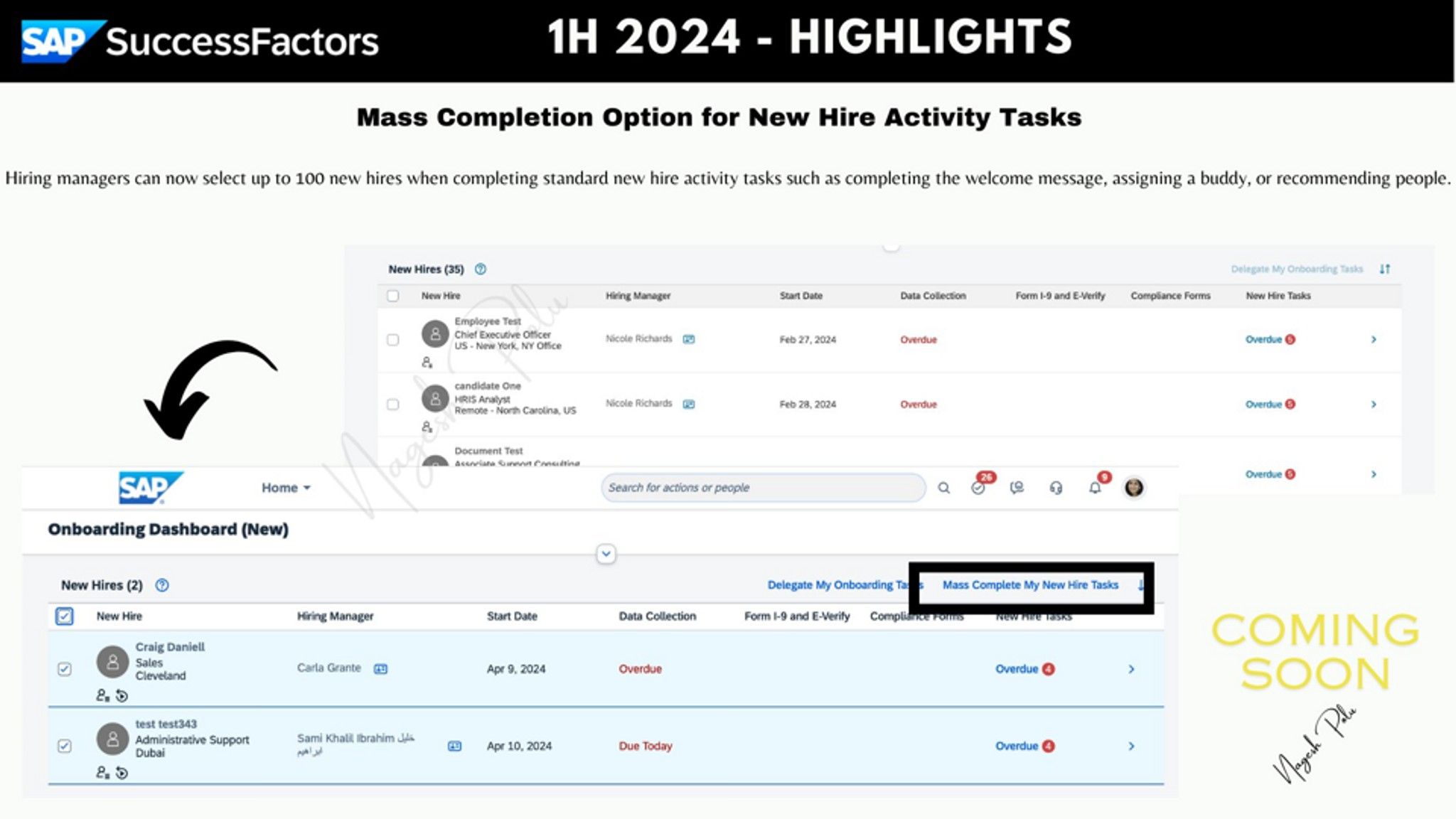Click candidate One avatar icon
The image size is (1456, 819).
point(435,398)
